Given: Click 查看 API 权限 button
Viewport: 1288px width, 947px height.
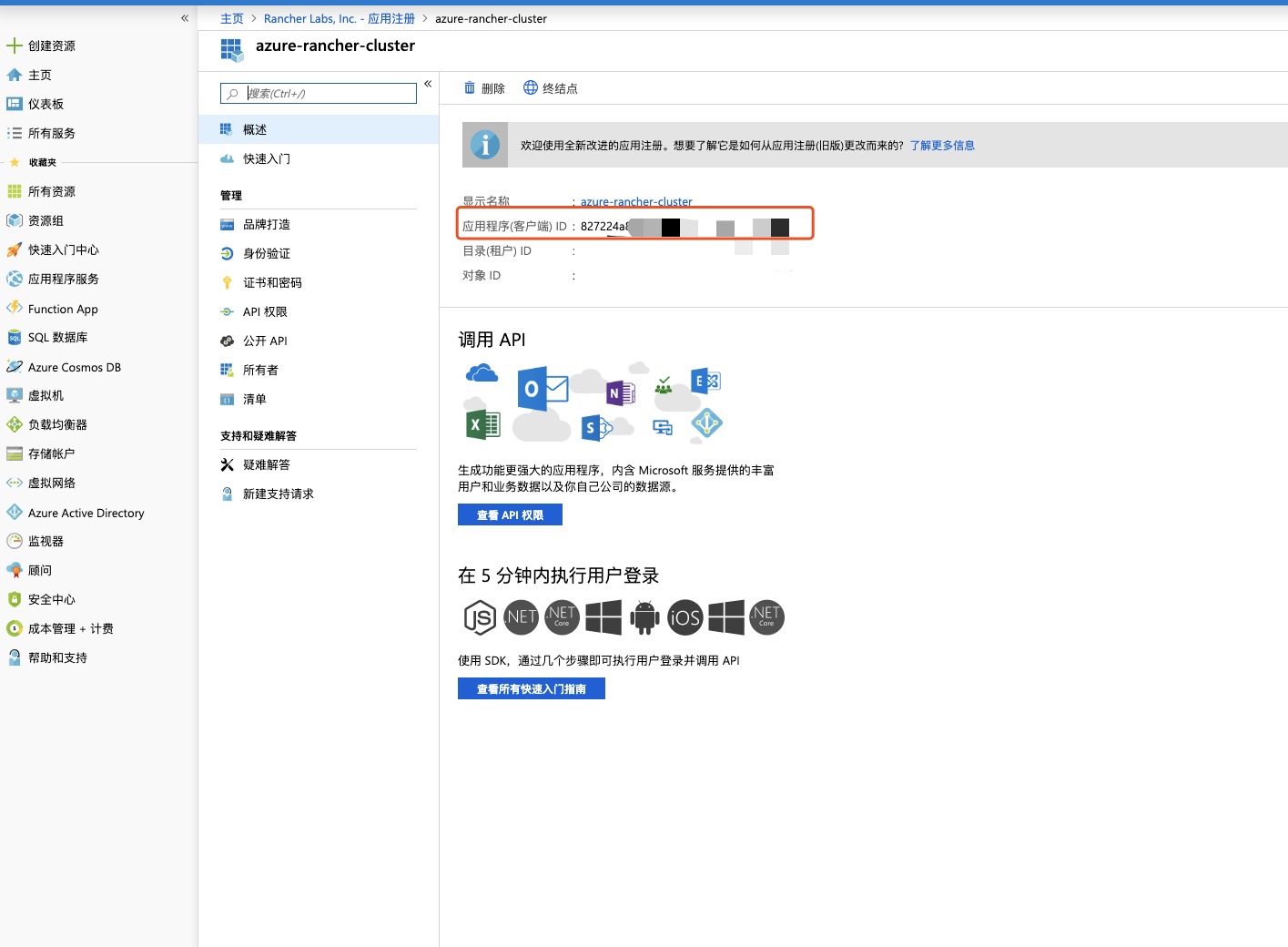Looking at the screenshot, I should [510, 514].
